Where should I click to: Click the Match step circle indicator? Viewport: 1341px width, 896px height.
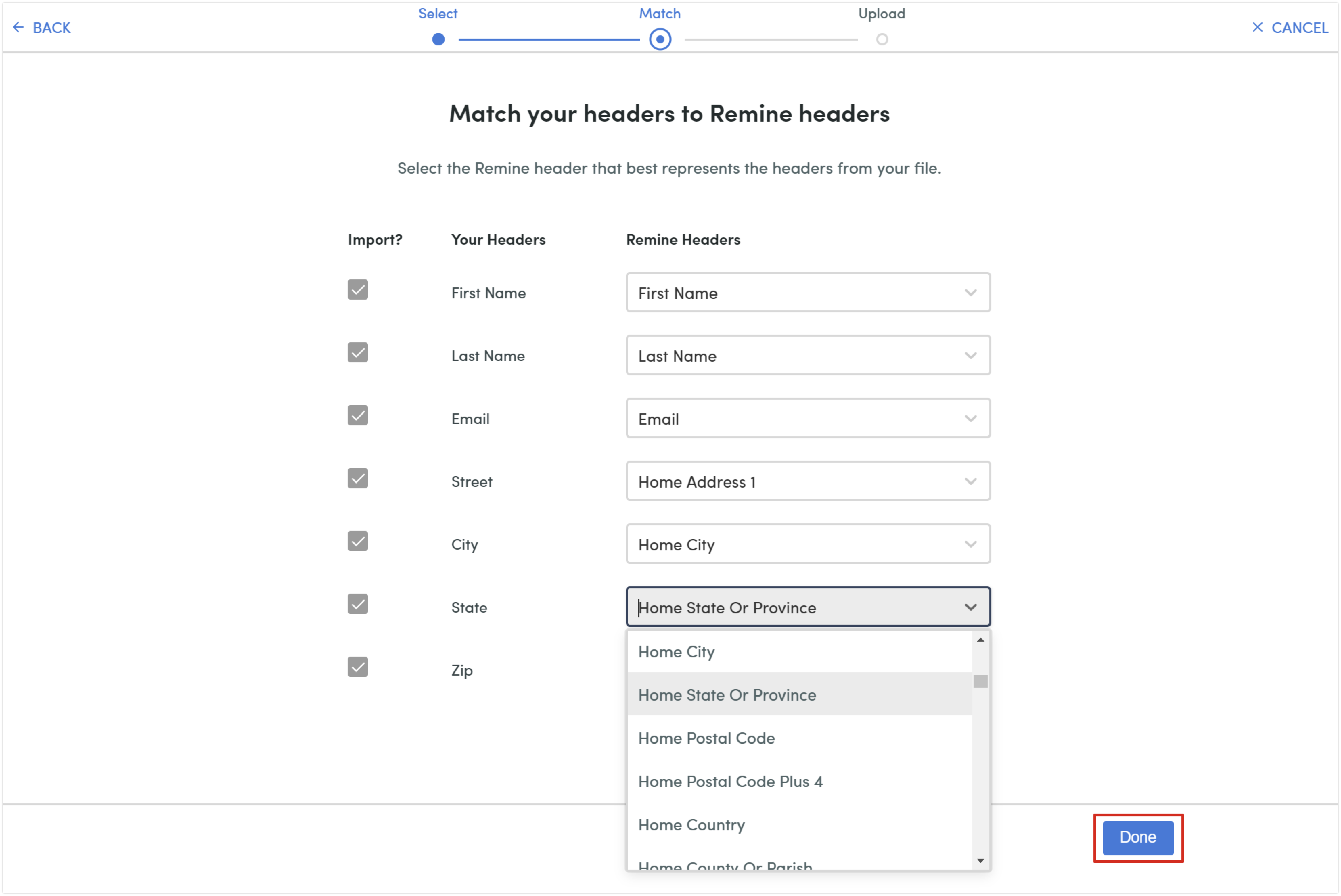[660, 40]
